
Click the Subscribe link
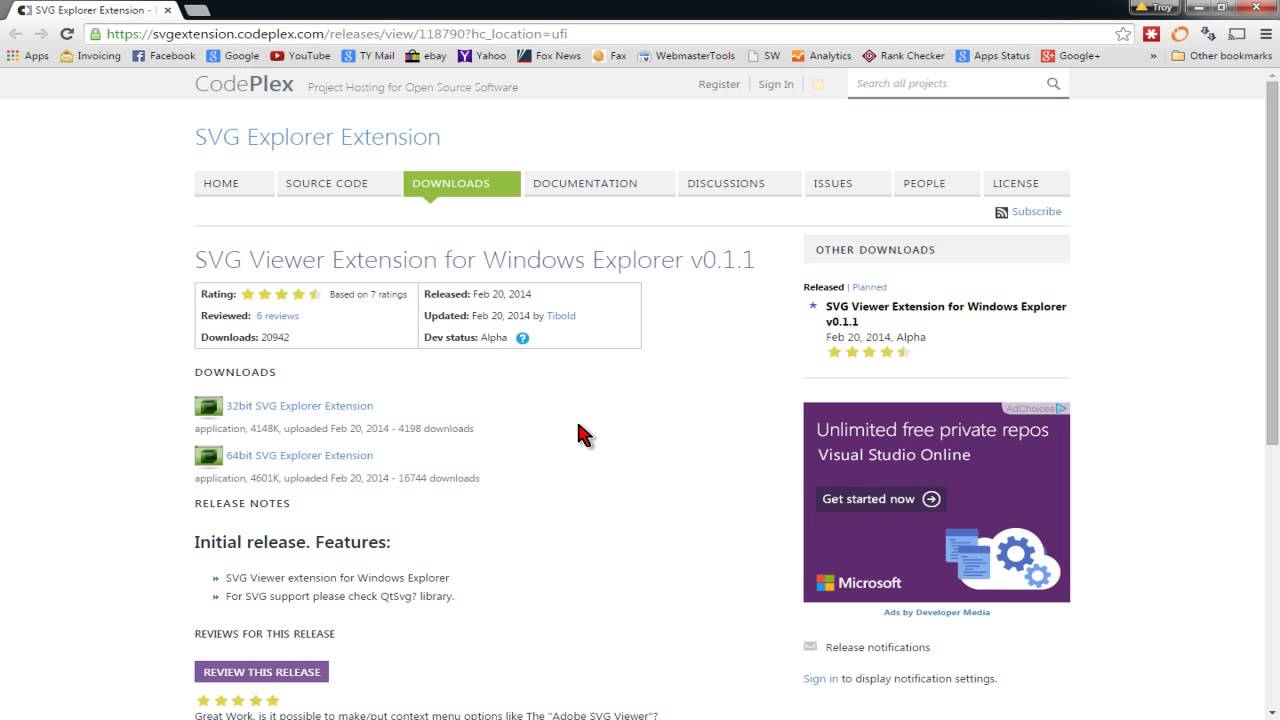[1036, 212]
